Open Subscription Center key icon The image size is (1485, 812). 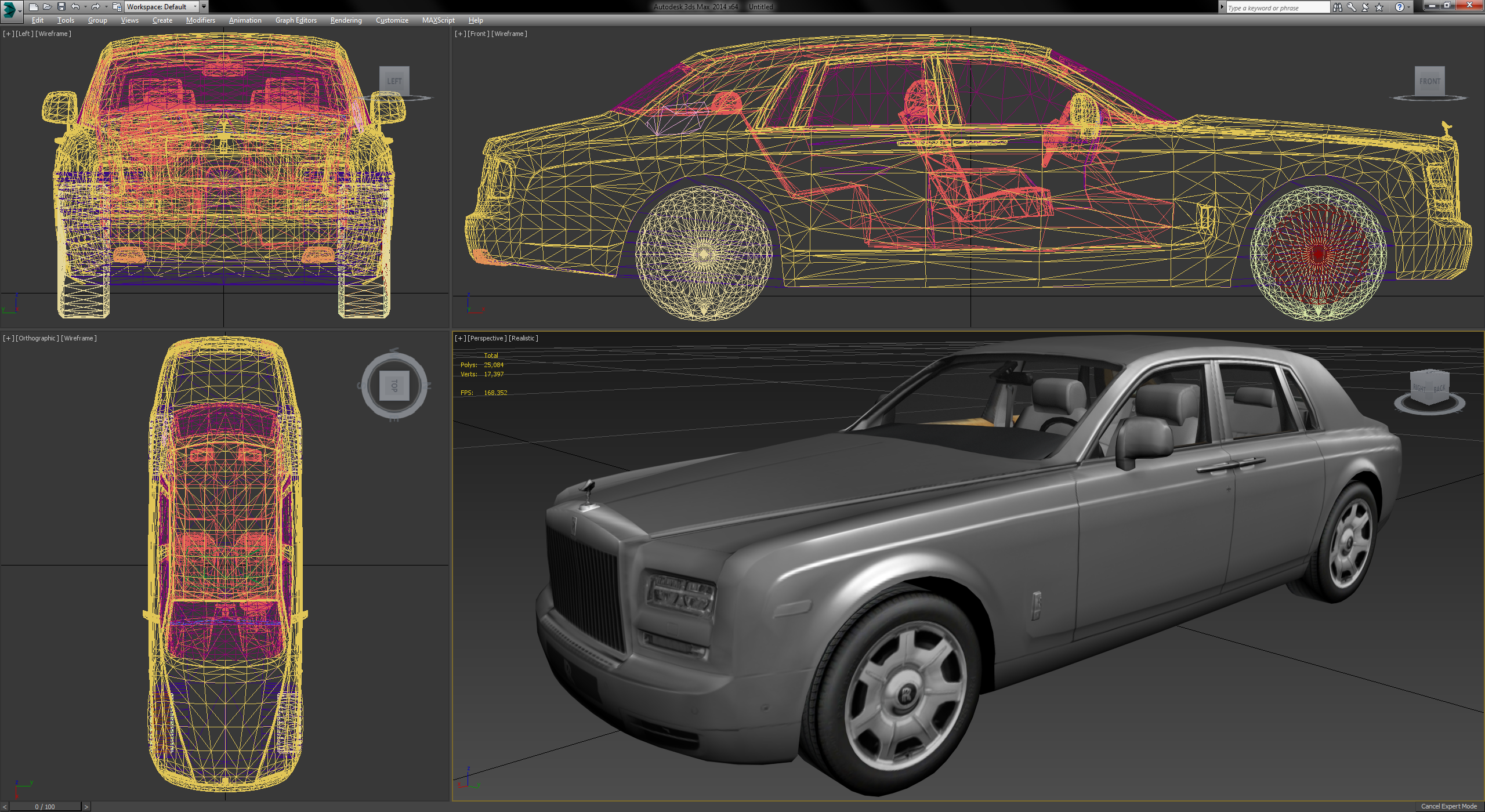(1352, 7)
